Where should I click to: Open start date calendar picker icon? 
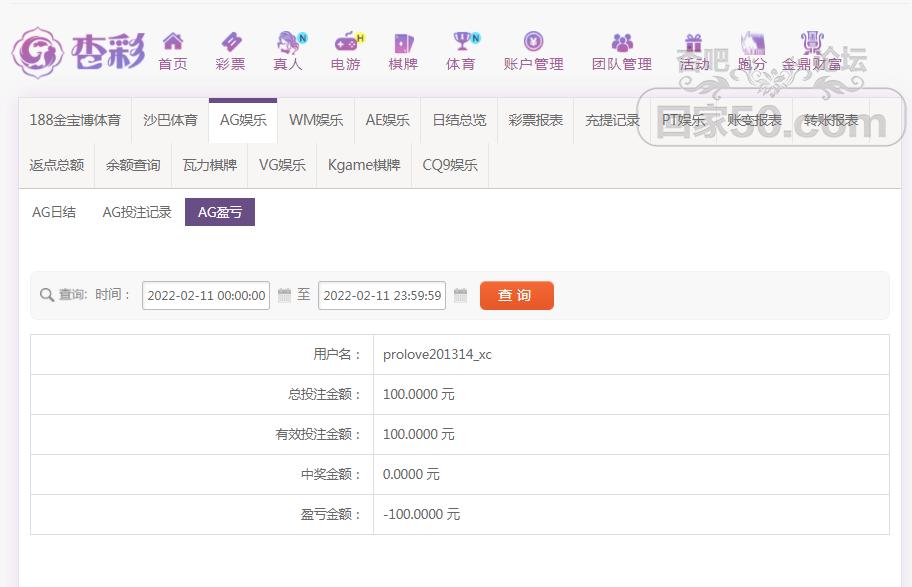tap(284, 295)
